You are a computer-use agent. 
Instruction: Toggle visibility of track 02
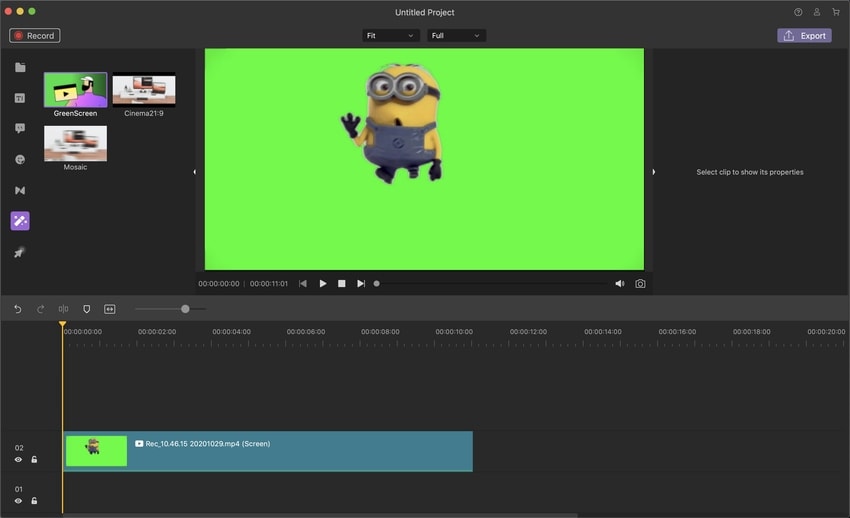pos(18,459)
